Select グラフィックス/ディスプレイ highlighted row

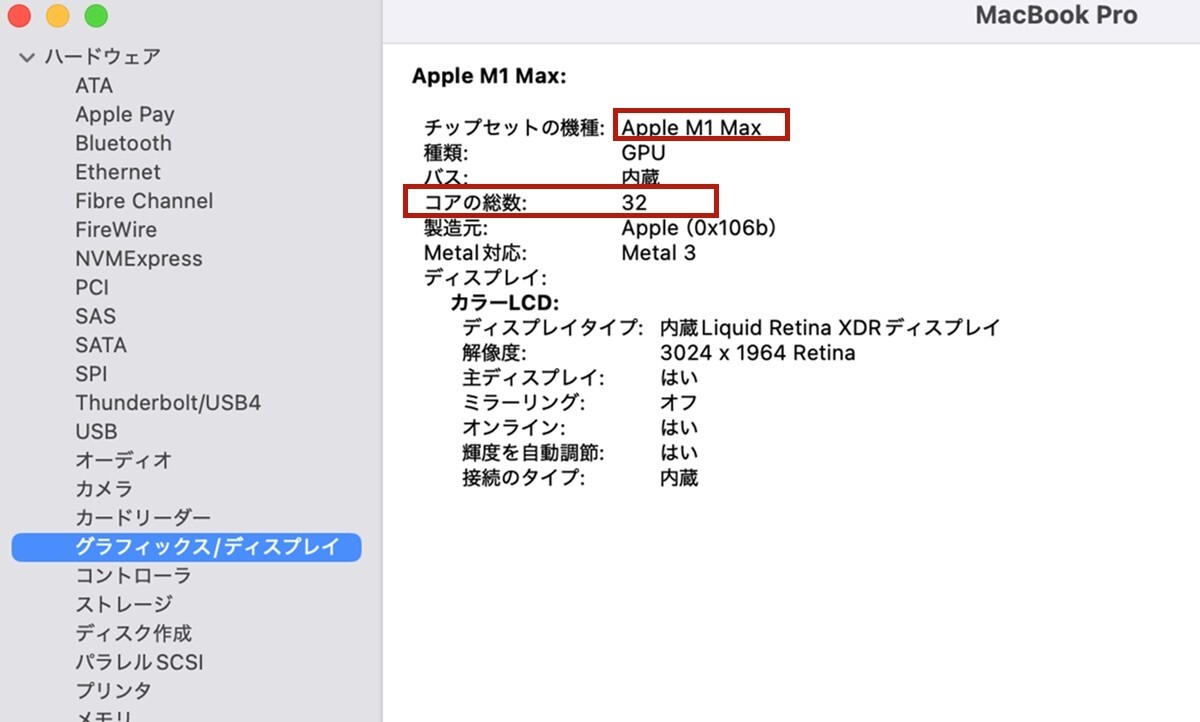tap(186, 547)
